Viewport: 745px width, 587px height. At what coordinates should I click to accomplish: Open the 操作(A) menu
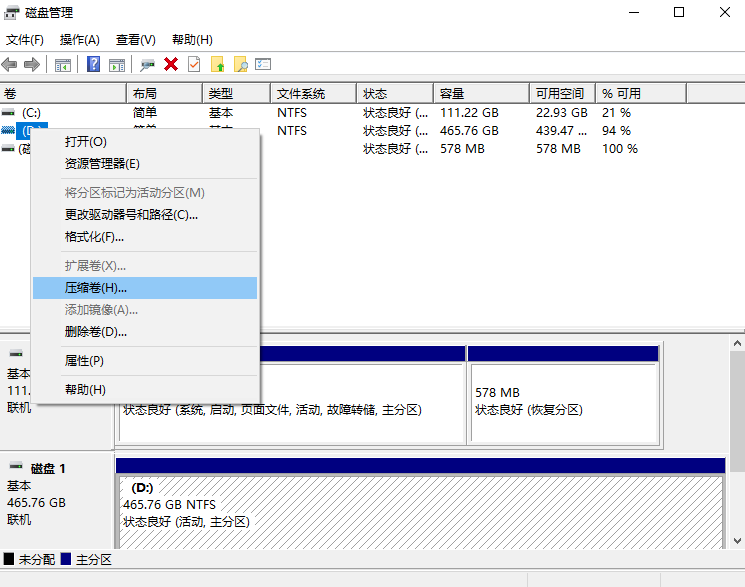click(80, 40)
